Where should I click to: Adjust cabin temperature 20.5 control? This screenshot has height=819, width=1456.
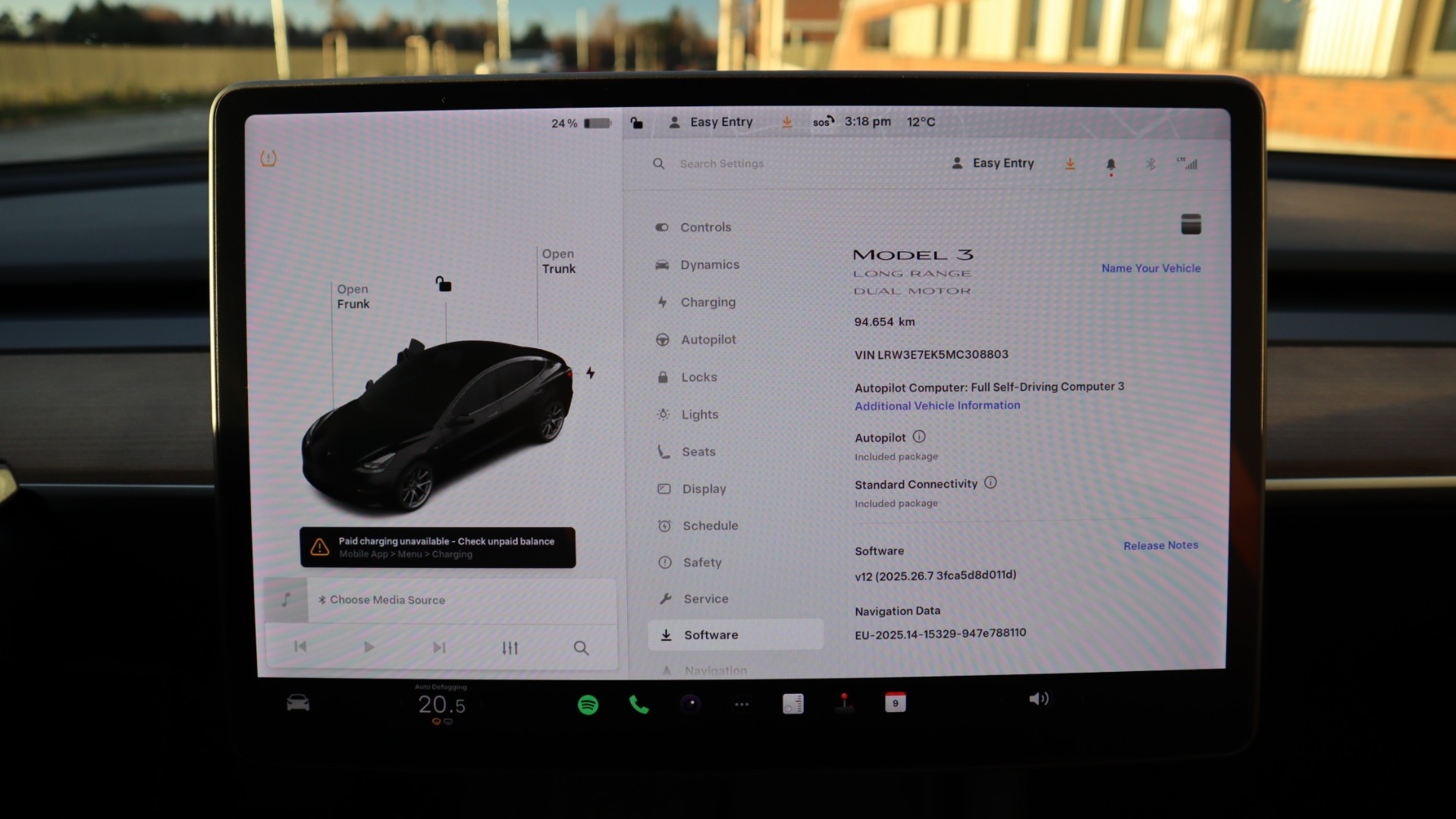[x=441, y=704]
